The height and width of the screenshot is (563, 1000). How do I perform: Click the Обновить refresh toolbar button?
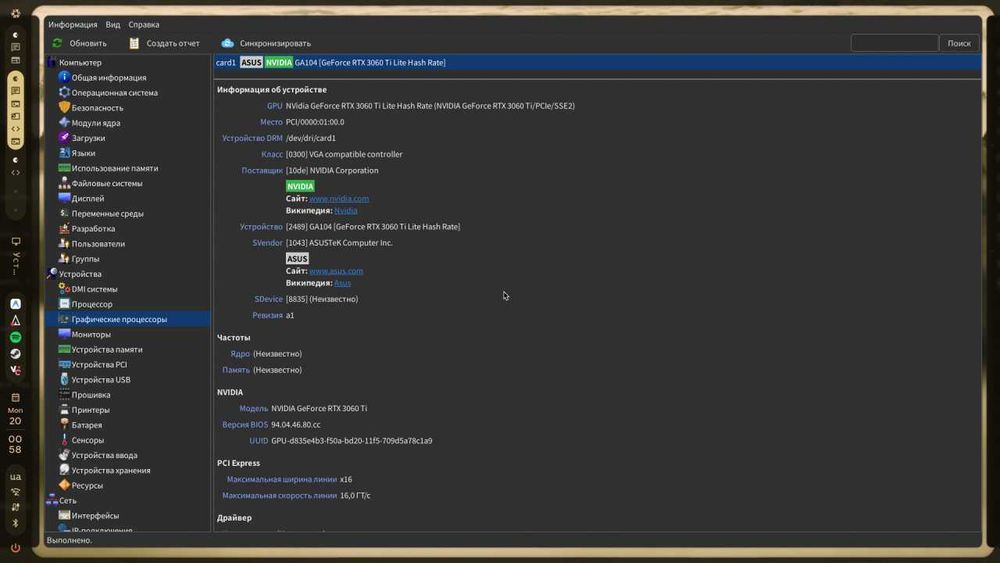(x=80, y=43)
